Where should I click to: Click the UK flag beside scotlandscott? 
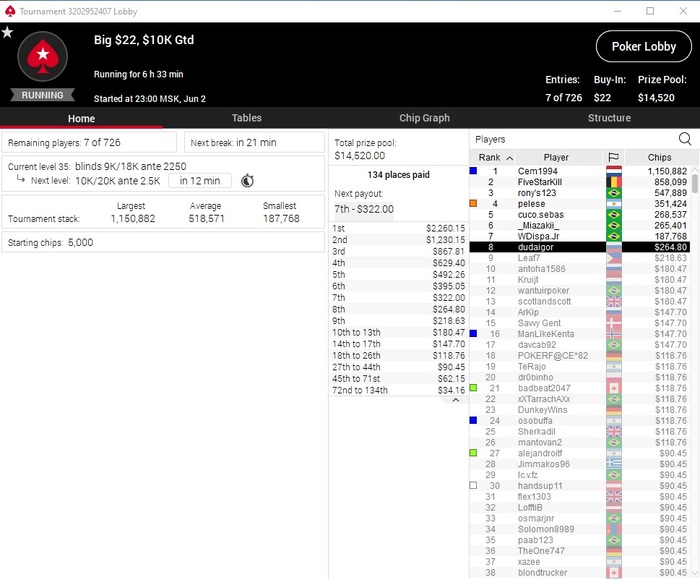pos(614,301)
